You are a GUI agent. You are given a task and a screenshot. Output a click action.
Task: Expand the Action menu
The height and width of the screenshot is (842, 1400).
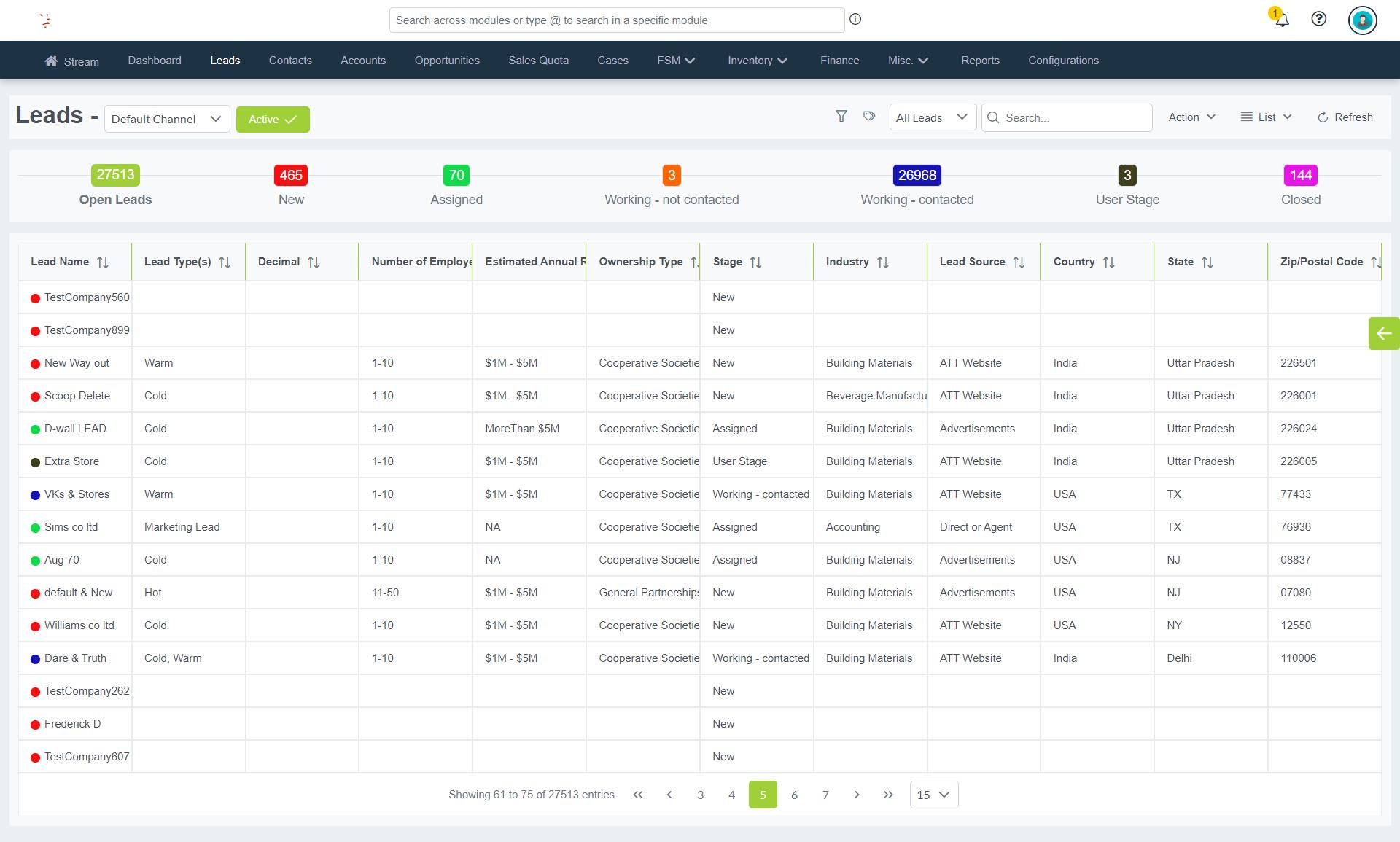(x=1191, y=117)
